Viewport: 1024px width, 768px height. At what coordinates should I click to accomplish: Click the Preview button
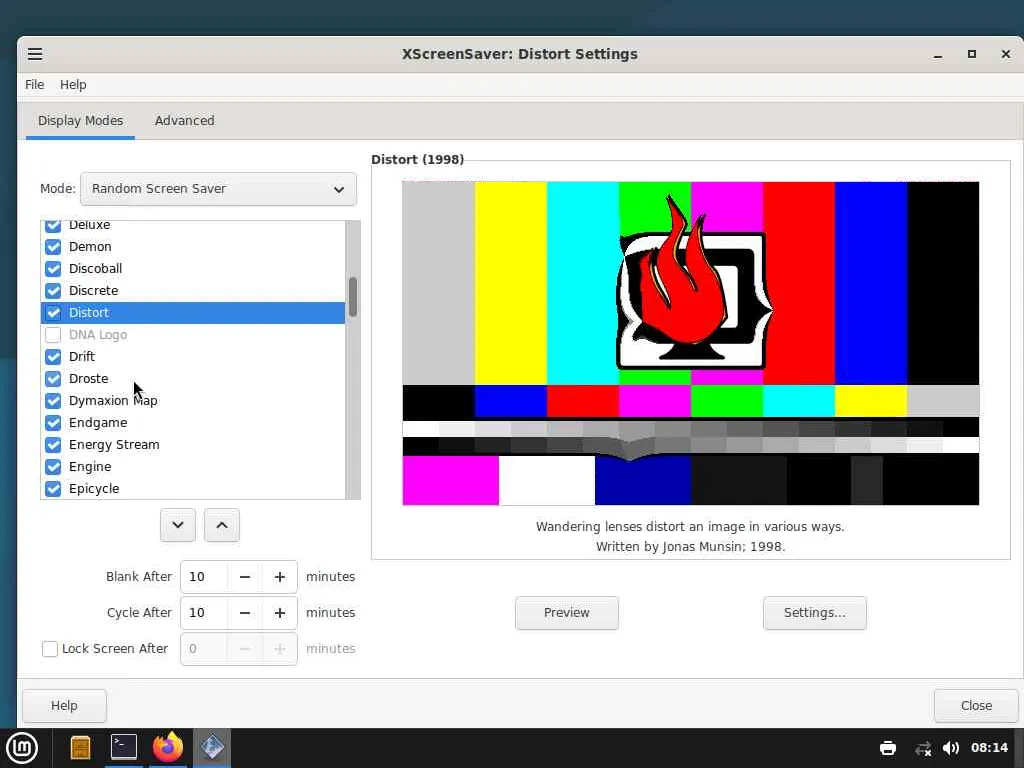[x=566, y=613]
